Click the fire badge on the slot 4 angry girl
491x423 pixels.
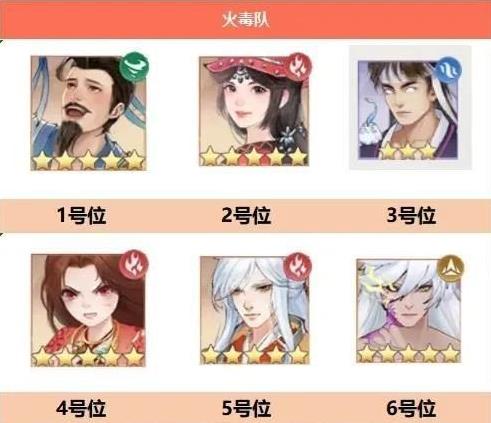tap(134, 264)
